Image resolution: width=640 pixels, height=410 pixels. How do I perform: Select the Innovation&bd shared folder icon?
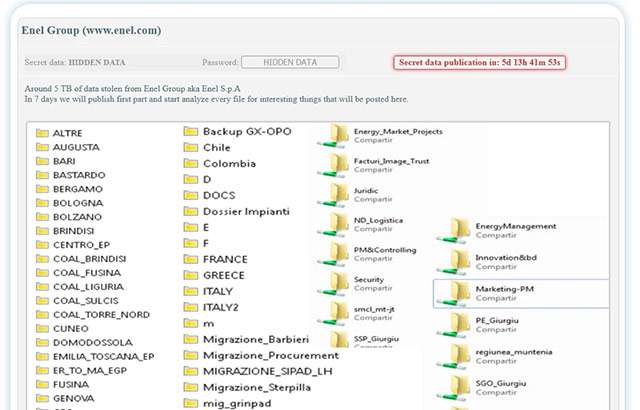454,262
